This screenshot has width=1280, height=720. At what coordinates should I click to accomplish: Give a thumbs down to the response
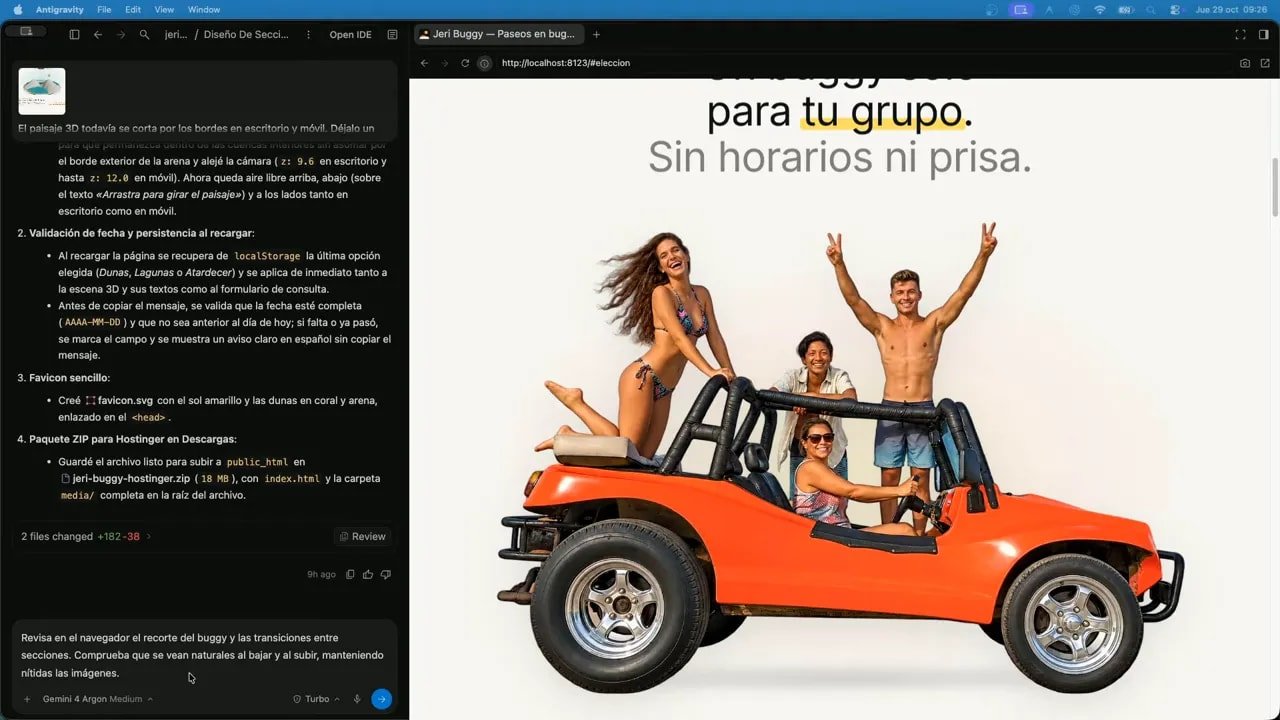coord(386,575)
